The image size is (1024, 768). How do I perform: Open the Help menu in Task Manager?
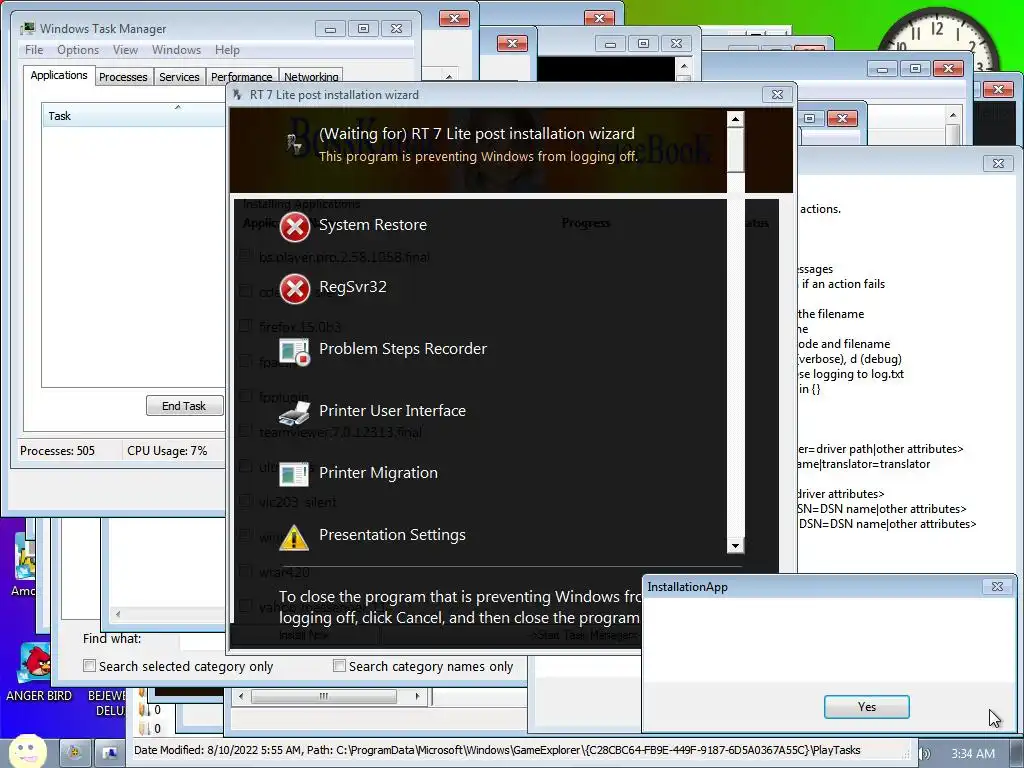tap(227, 50)
